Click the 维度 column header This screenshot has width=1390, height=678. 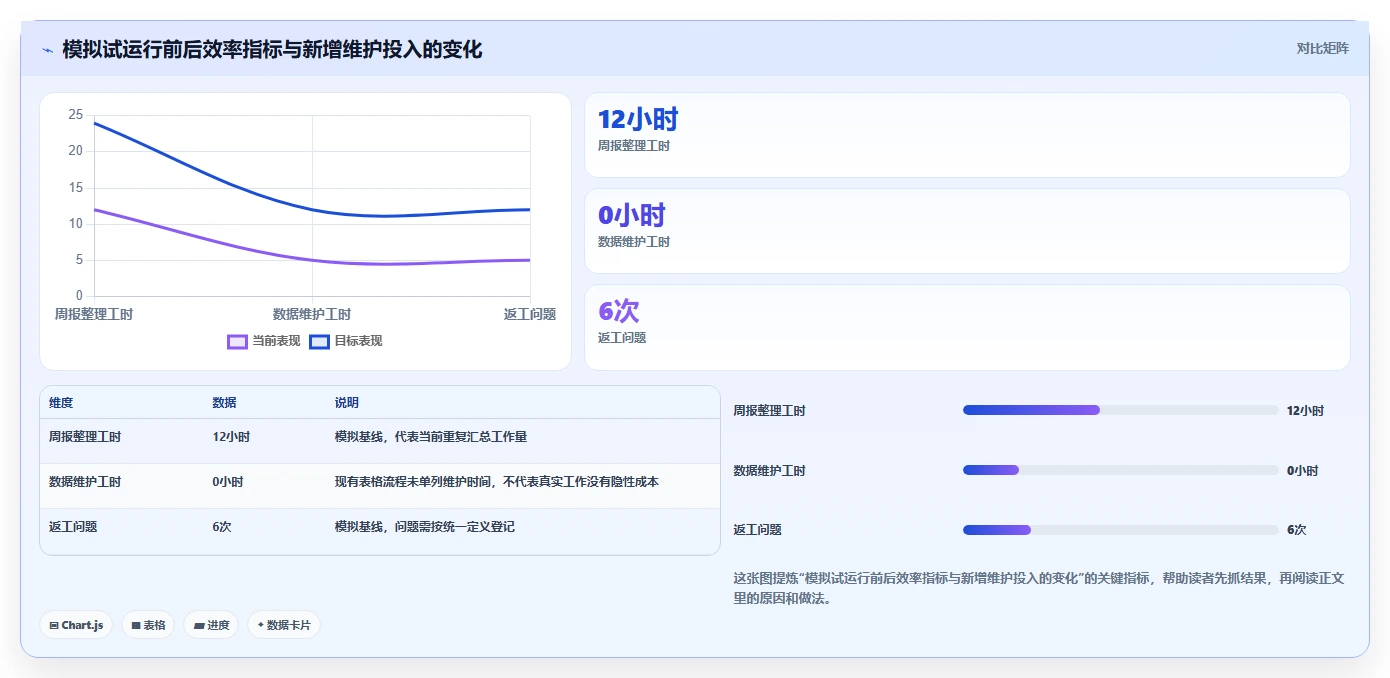(61, 403)
